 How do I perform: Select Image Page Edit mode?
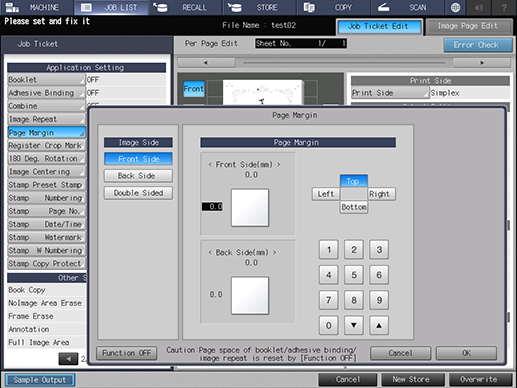468,26
